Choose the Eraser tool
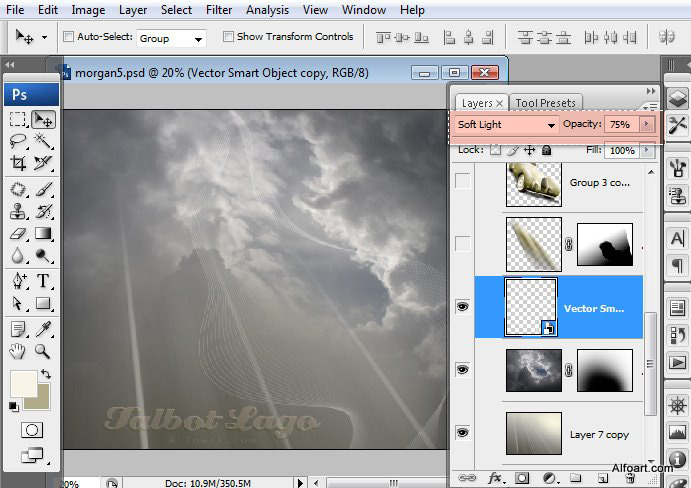 click(x=18, y=233)
